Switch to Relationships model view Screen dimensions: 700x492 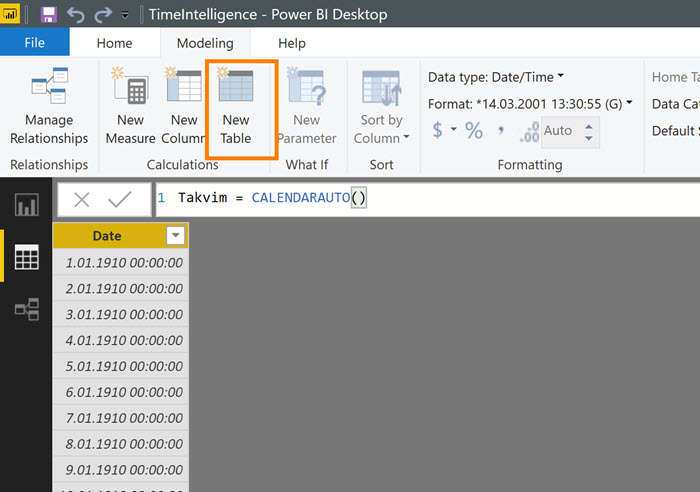click(x=26, y=309)
